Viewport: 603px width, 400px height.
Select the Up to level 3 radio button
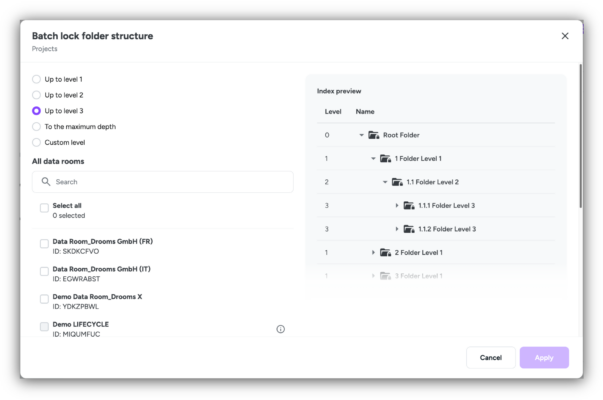[36, 111]
